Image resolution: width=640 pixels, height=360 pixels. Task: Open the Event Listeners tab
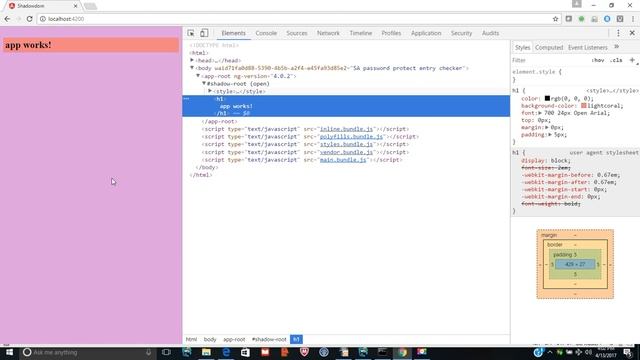[x=588, y=47]
